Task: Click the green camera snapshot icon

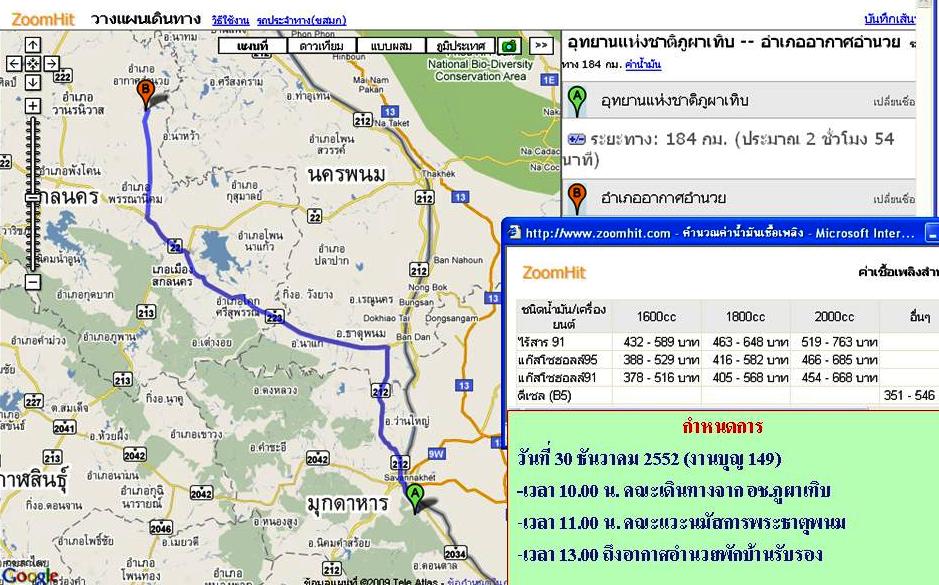Action: (509, 46)
